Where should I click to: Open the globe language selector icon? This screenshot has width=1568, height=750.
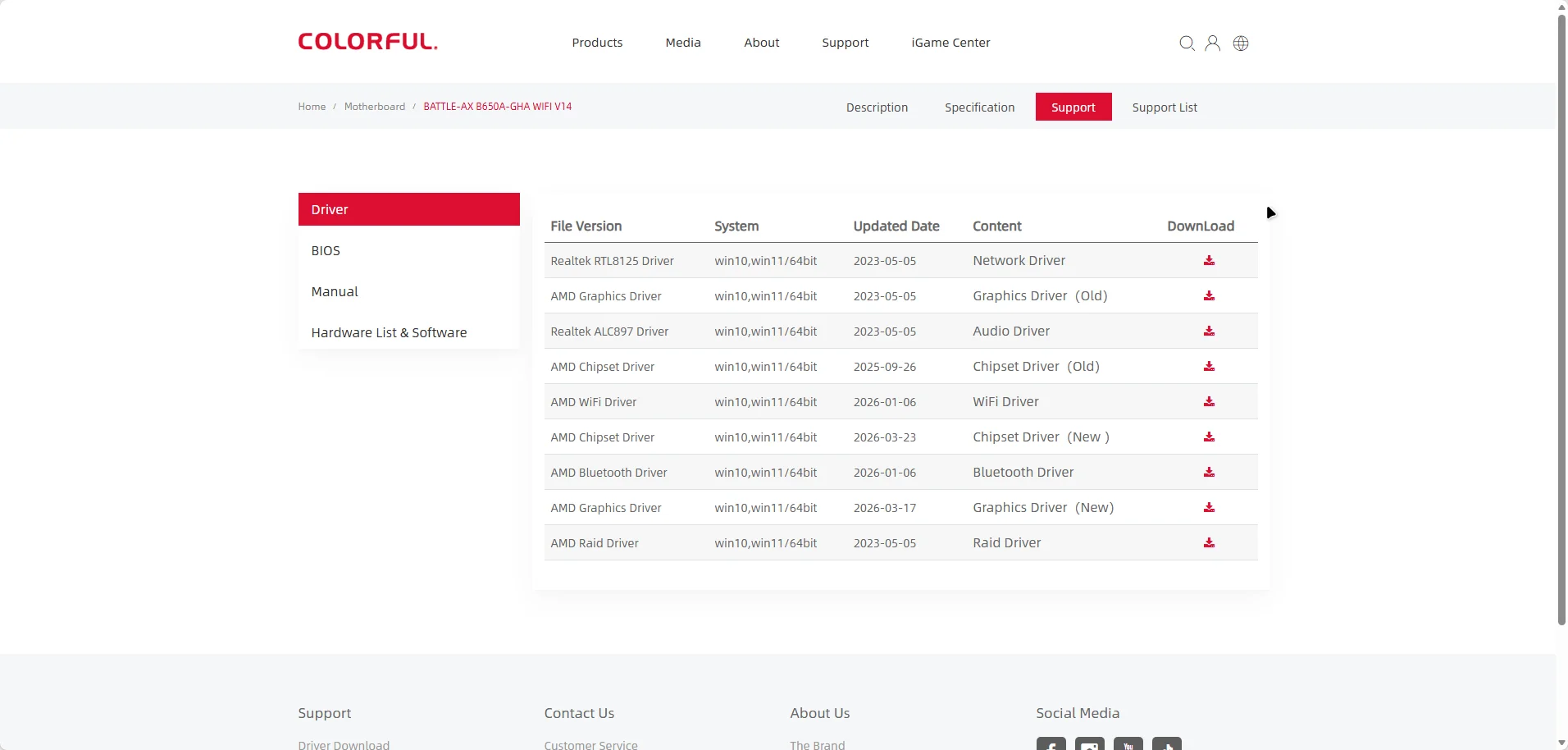click(1241, 43)
